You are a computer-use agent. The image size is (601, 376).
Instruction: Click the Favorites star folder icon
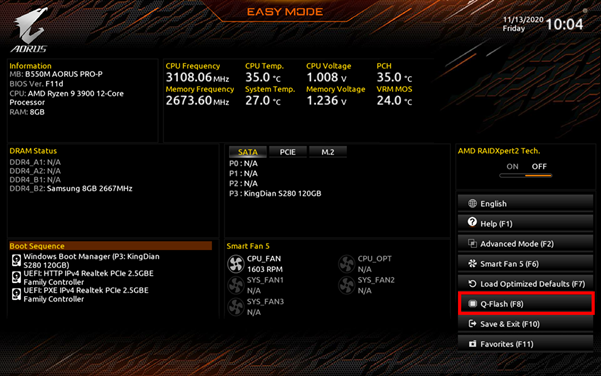tap(472, 344)
